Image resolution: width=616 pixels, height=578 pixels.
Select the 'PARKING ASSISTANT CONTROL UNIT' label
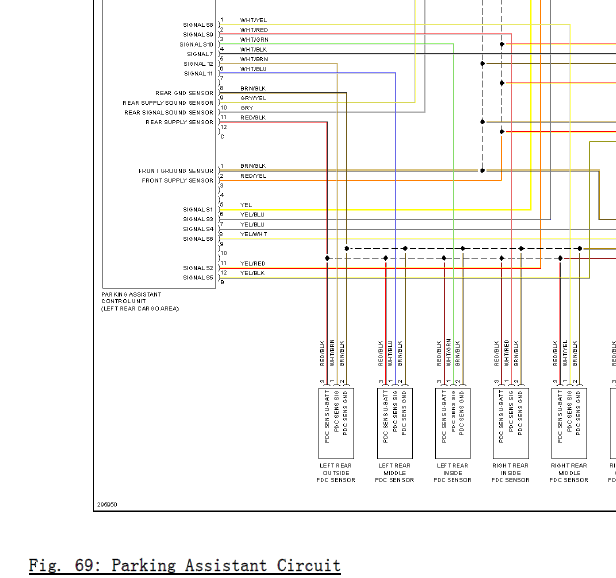tap(131, 297)
